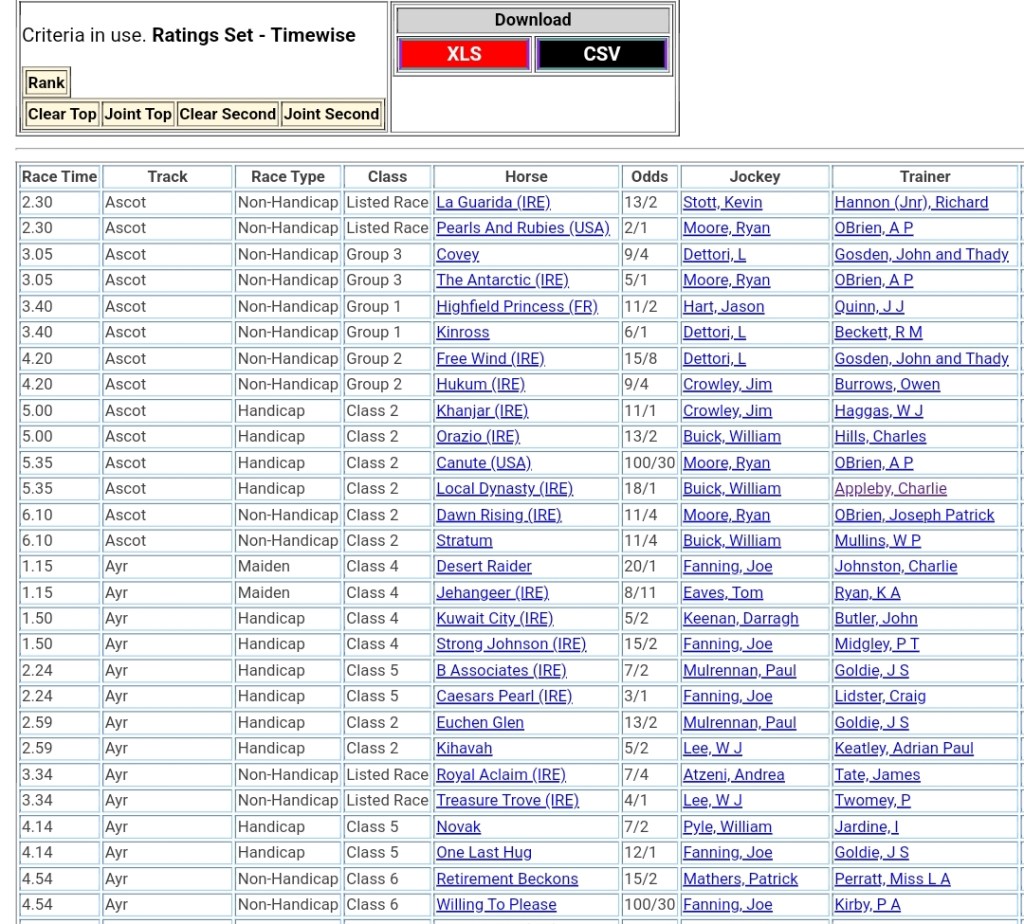
Task: Open jockey Stott, Kevin profile
Action: 722,202
